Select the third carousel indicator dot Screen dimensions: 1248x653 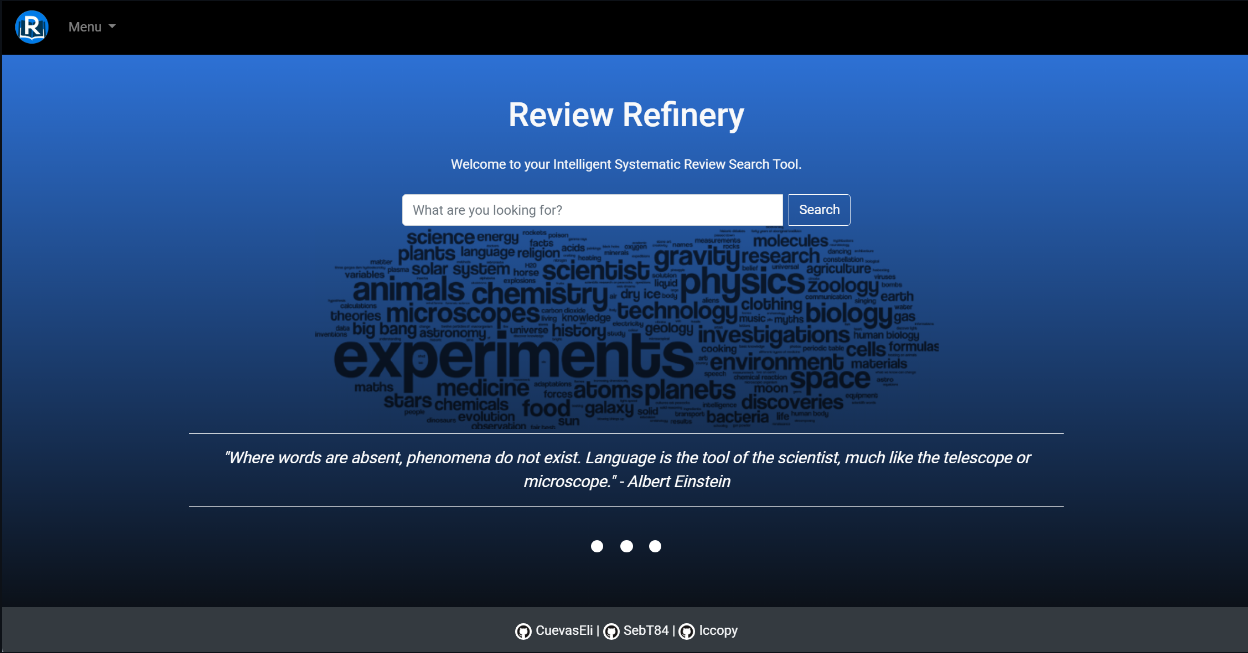pos(655,546)
